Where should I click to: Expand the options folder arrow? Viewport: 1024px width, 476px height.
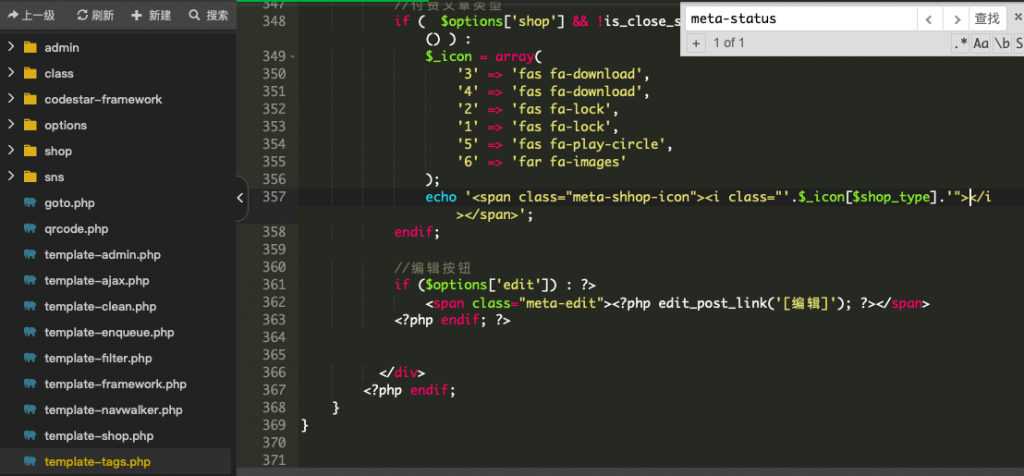(x=11, y=125)
